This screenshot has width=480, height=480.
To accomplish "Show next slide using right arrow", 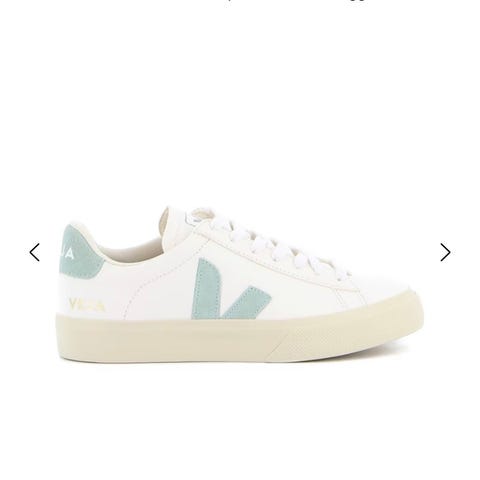I will [445, 252].
